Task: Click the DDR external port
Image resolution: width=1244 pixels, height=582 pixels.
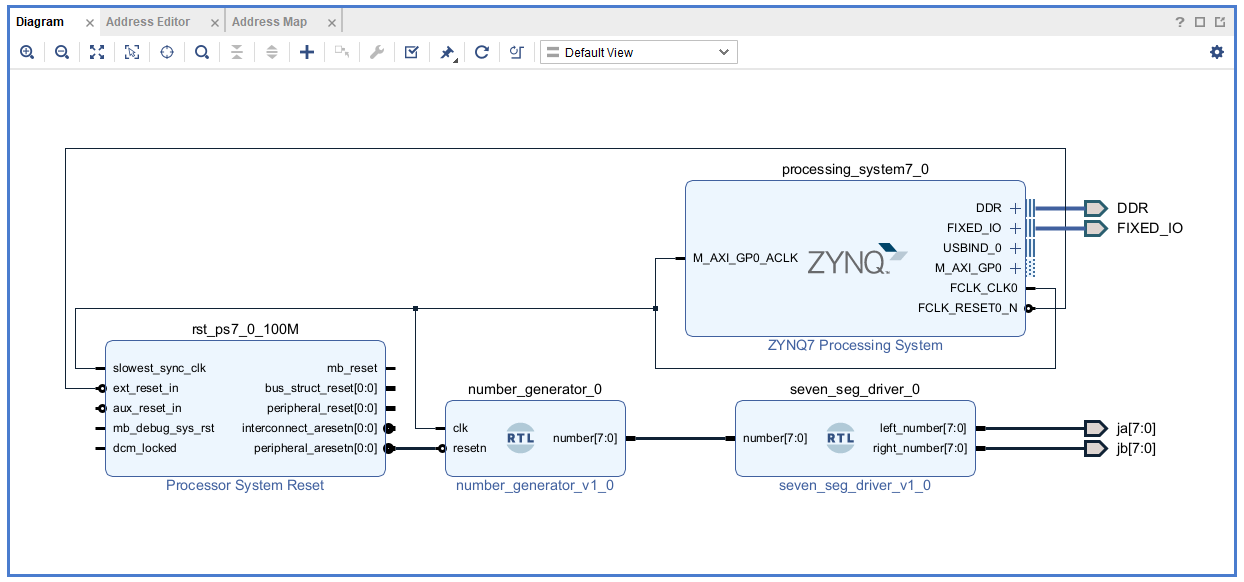Action: pos(1096,208)
